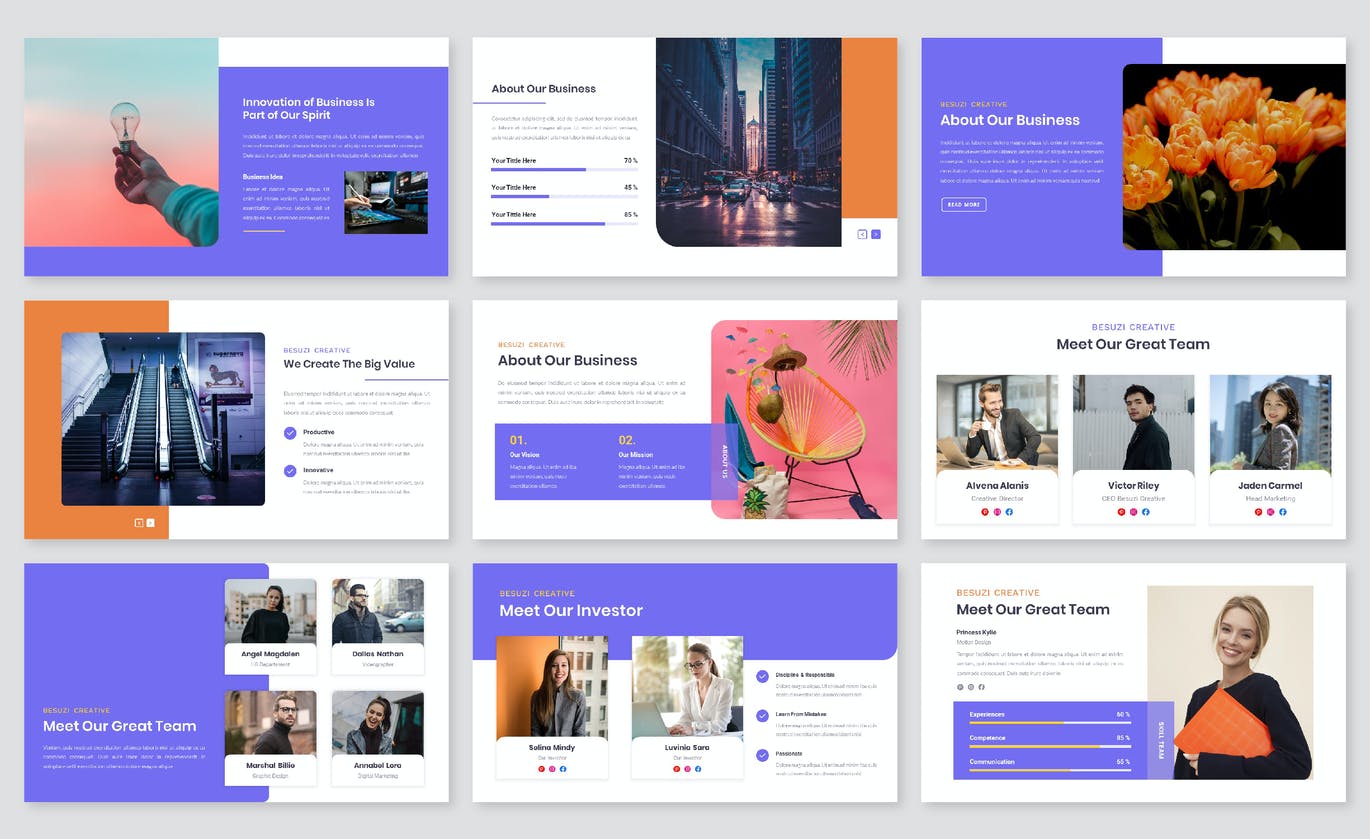This screenshot has width=1370, height=839.
Task: Click 'Business Idea' subheading
Action: 263,177
